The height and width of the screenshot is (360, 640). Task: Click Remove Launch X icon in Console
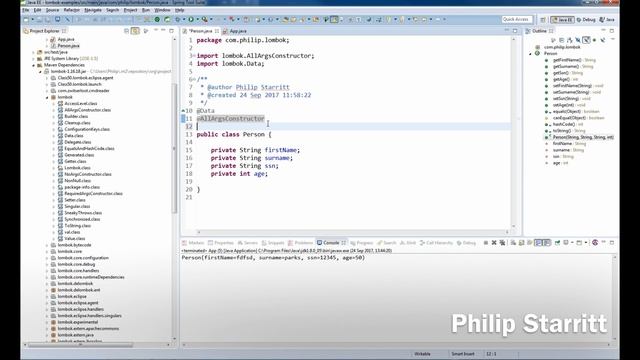click(494, 243)
